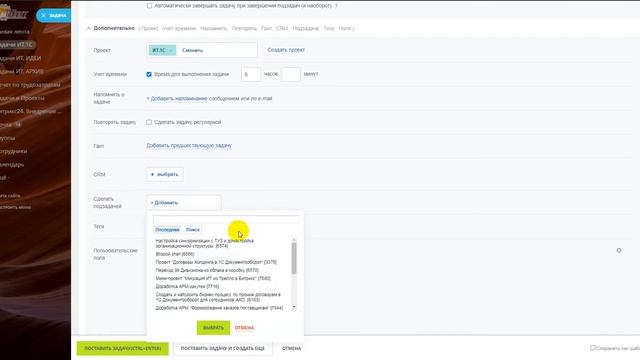640x360 pixels.
Task: Select 'Мини-проект Миграция ИТ из Трелло в Битрикс'
Action: tap(213, 278)
